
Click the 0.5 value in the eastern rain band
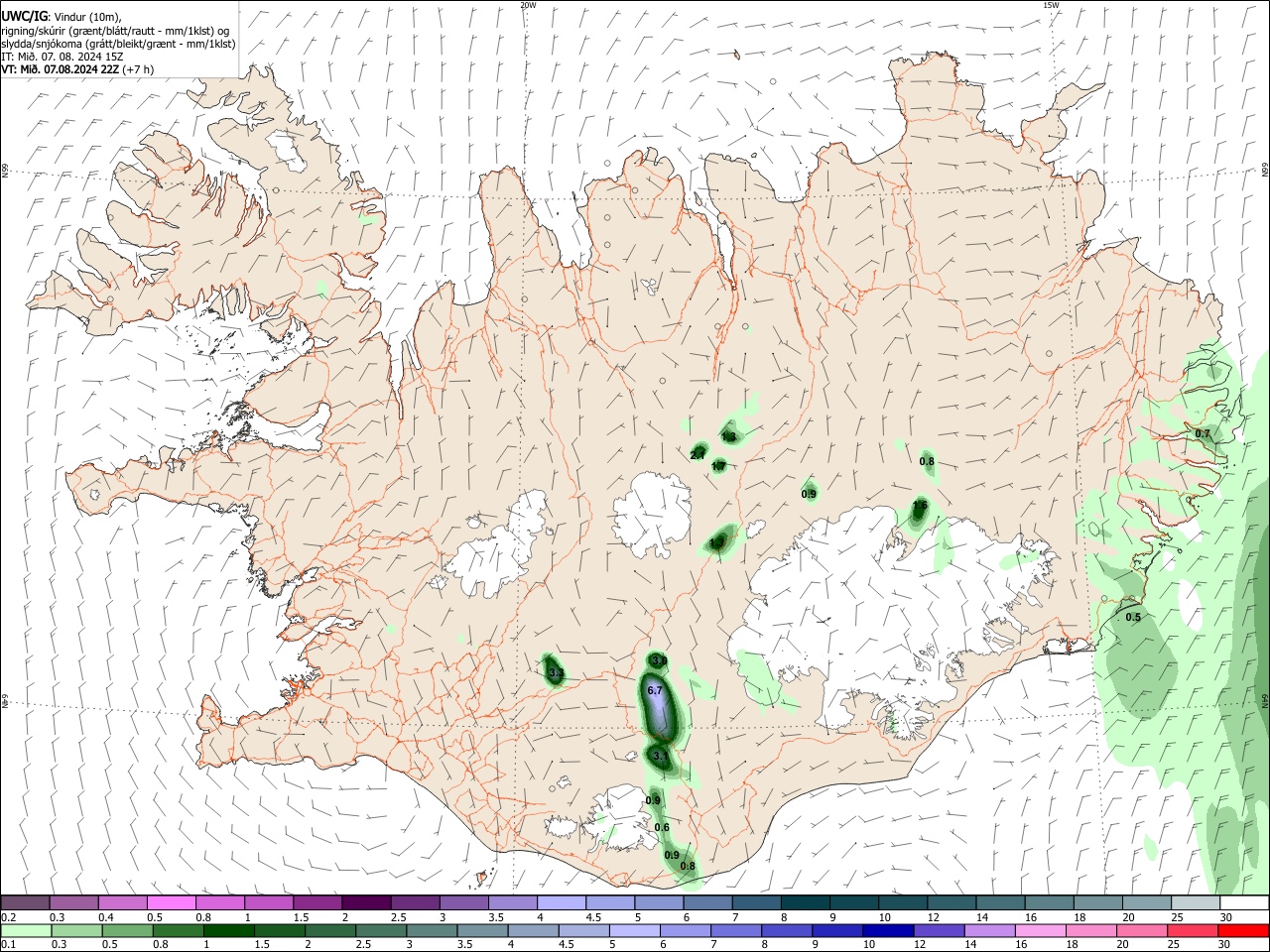pos(1133,617)
